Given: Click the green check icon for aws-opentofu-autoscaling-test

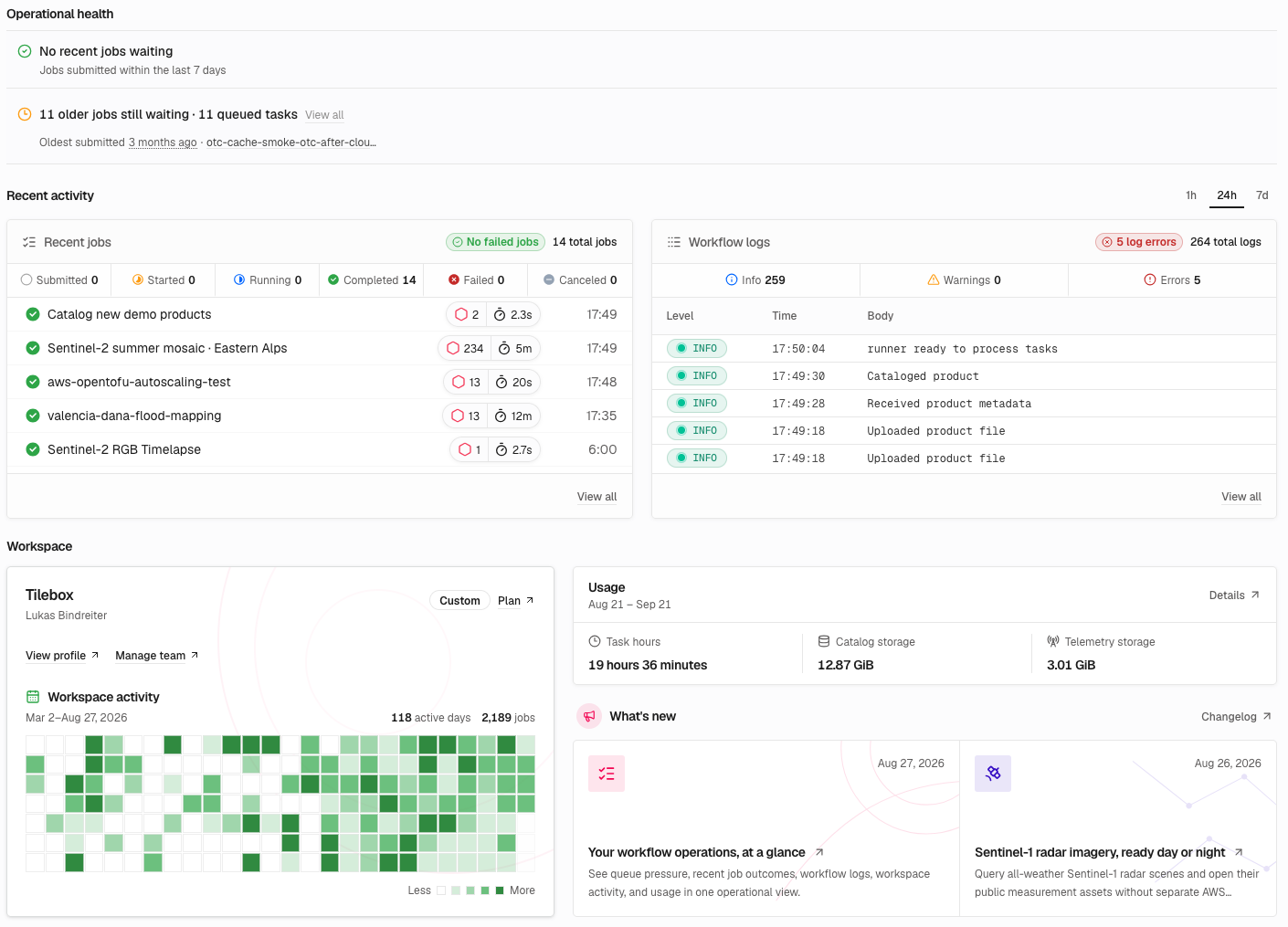Looking at the screenshot, I should [33, 382].
